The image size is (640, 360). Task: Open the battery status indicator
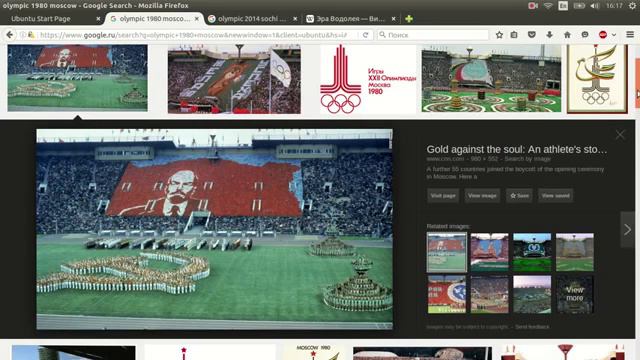[579, 6]
